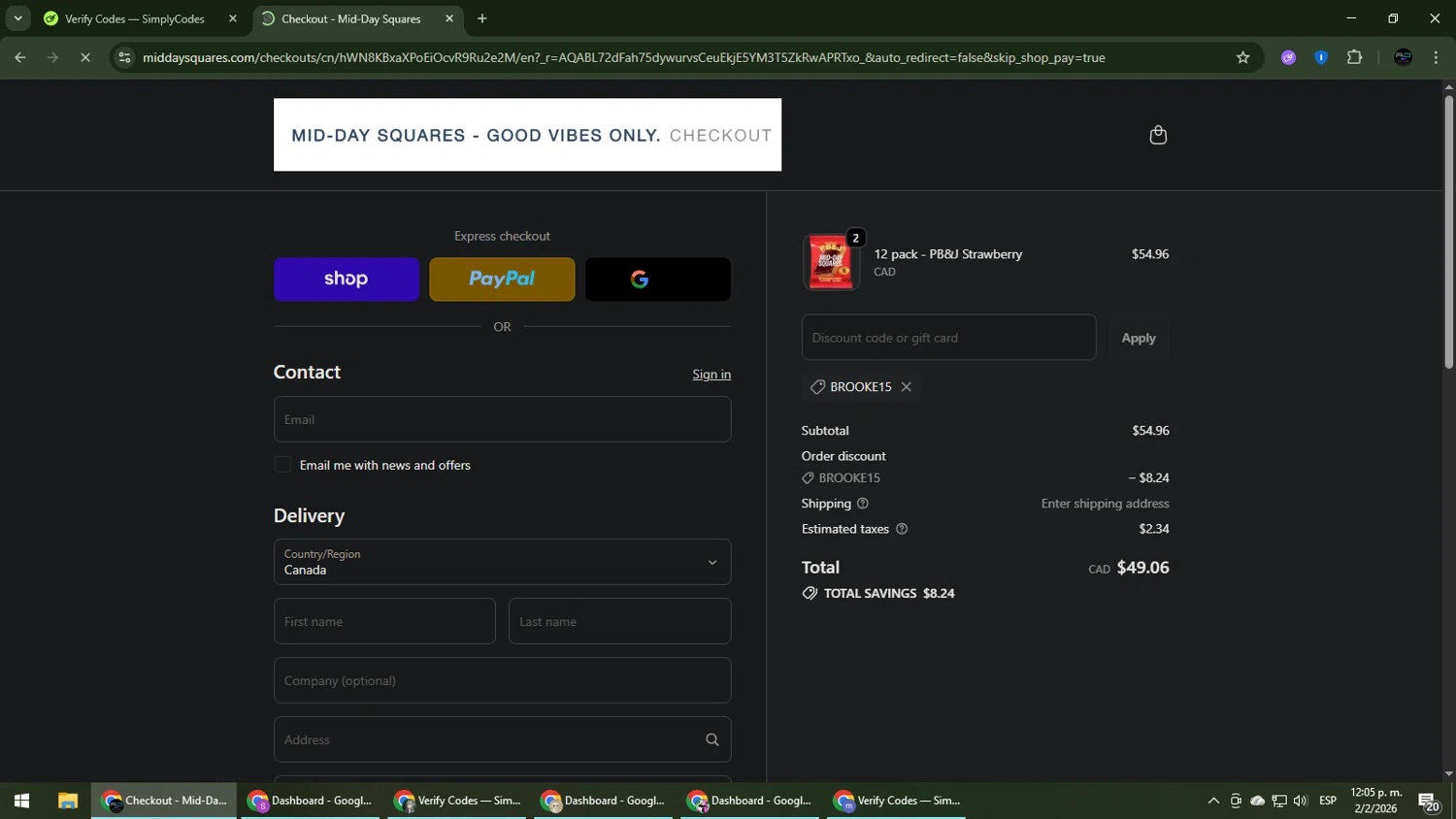Click the '12 pack - PB&J Strawberry' item name
Image resolution: width=1456 pixels, height=819 pixels.
click(x=947, y=254)
